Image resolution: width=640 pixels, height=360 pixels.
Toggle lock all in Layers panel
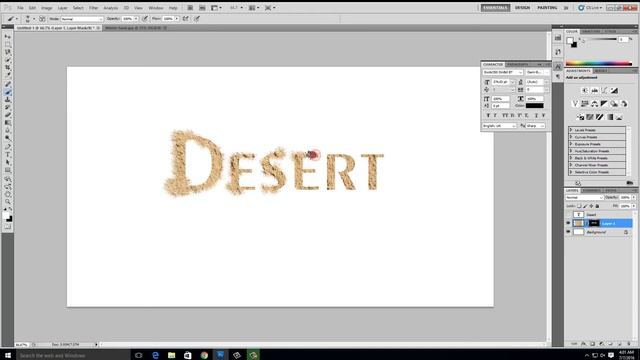598,206
